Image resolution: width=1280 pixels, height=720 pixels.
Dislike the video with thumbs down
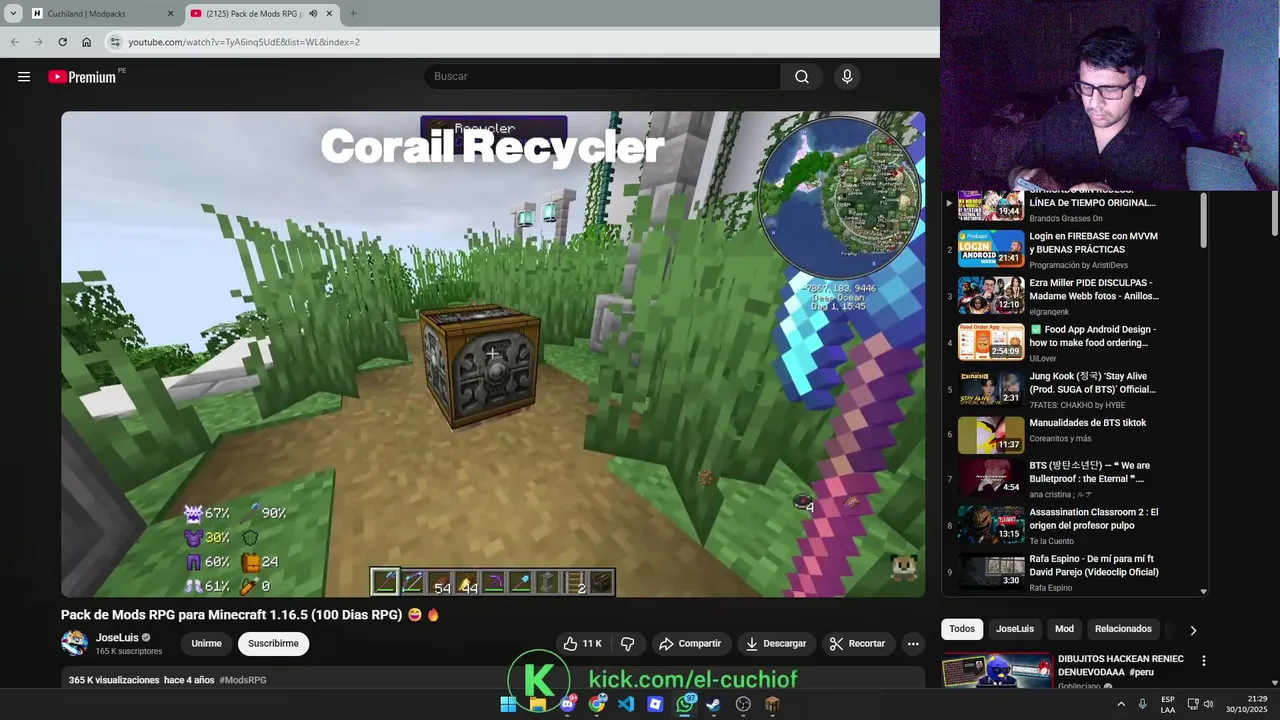[x=628, y=644]
